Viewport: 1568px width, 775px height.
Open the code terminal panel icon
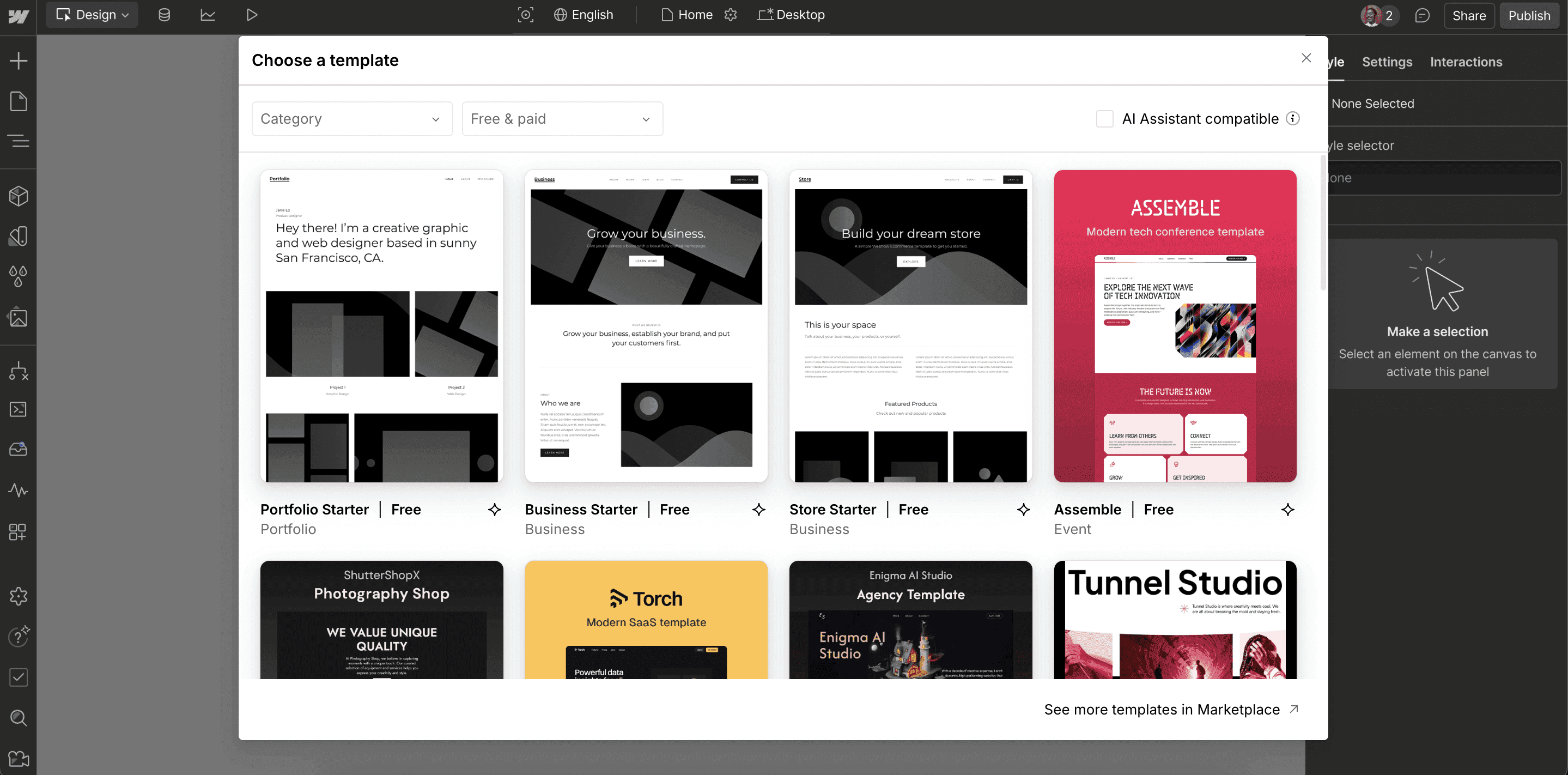tap(19, 409)
